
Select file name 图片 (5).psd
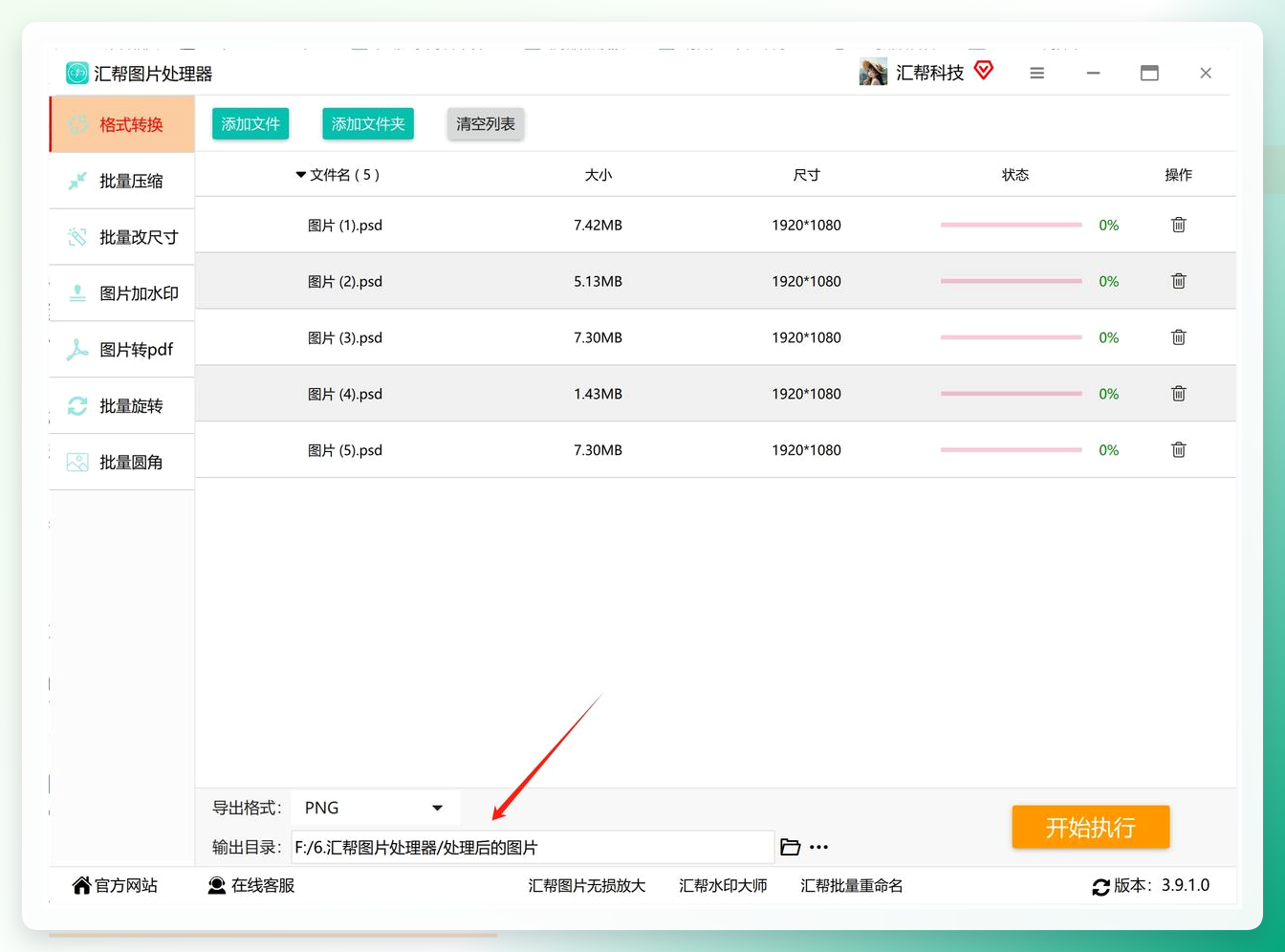point(345,449)
